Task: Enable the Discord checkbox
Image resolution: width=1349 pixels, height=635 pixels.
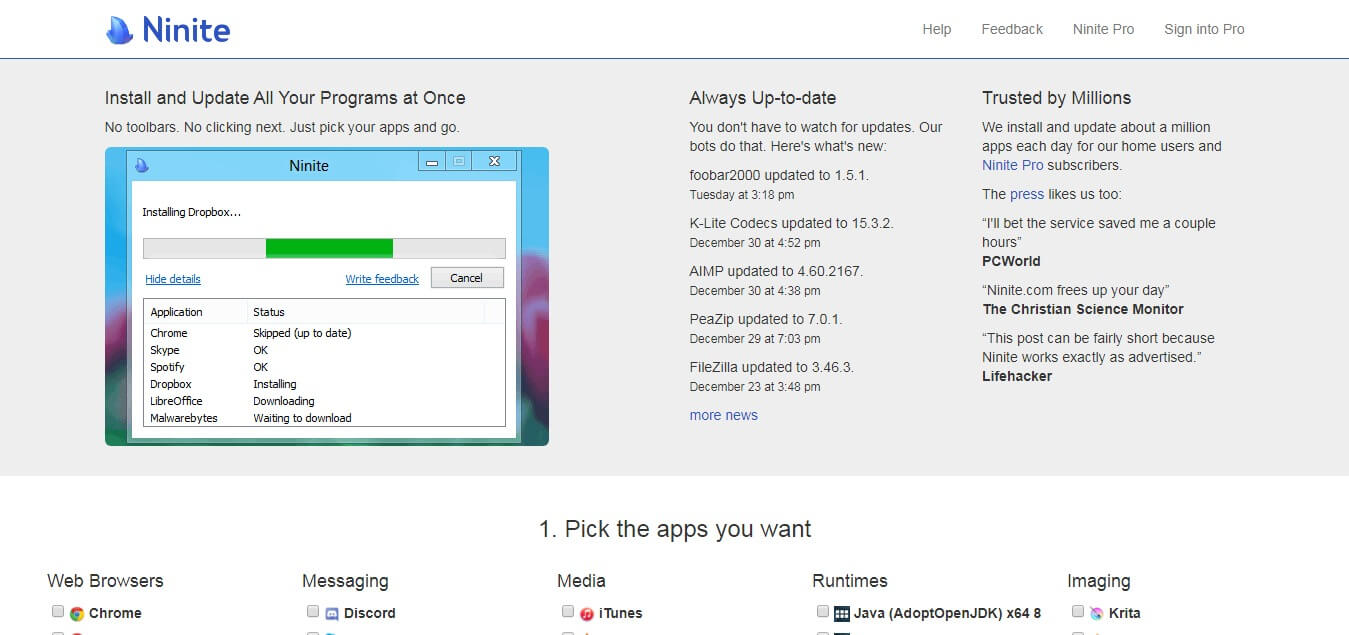Action: 313,612
